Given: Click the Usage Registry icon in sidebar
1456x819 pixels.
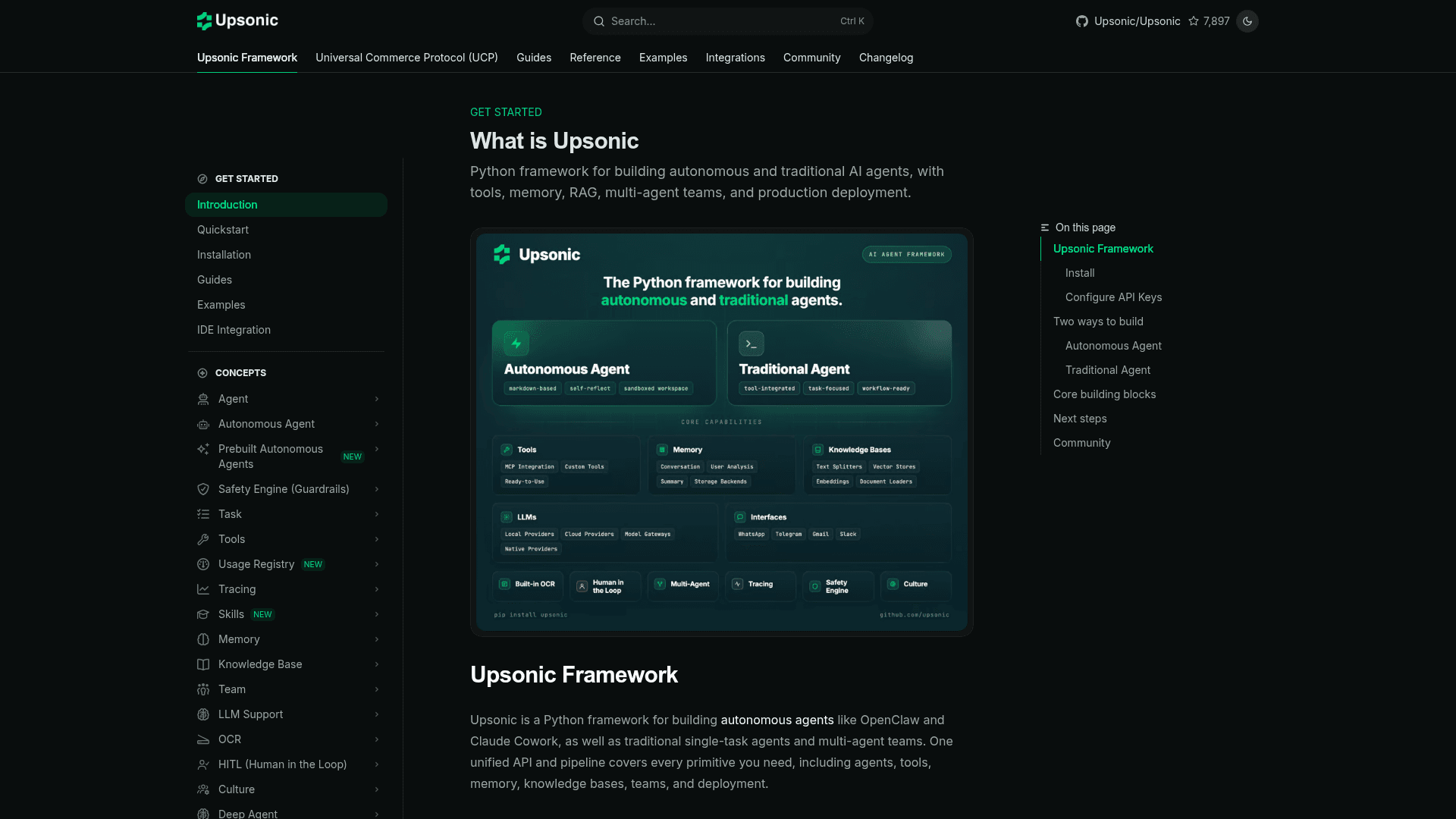Looking at the screenshot, I should [x=203, y=564].
